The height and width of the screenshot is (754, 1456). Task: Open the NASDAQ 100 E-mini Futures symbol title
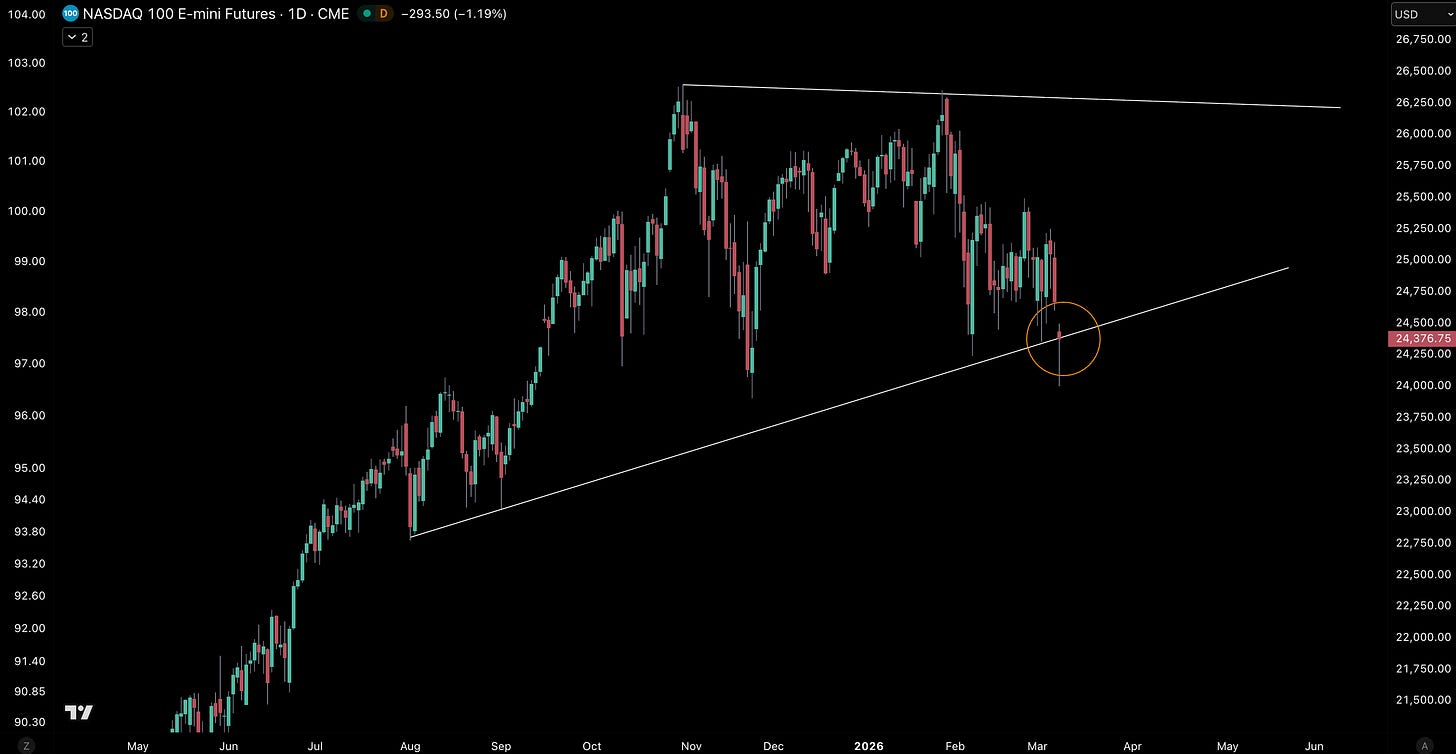(x=217, y=14)
